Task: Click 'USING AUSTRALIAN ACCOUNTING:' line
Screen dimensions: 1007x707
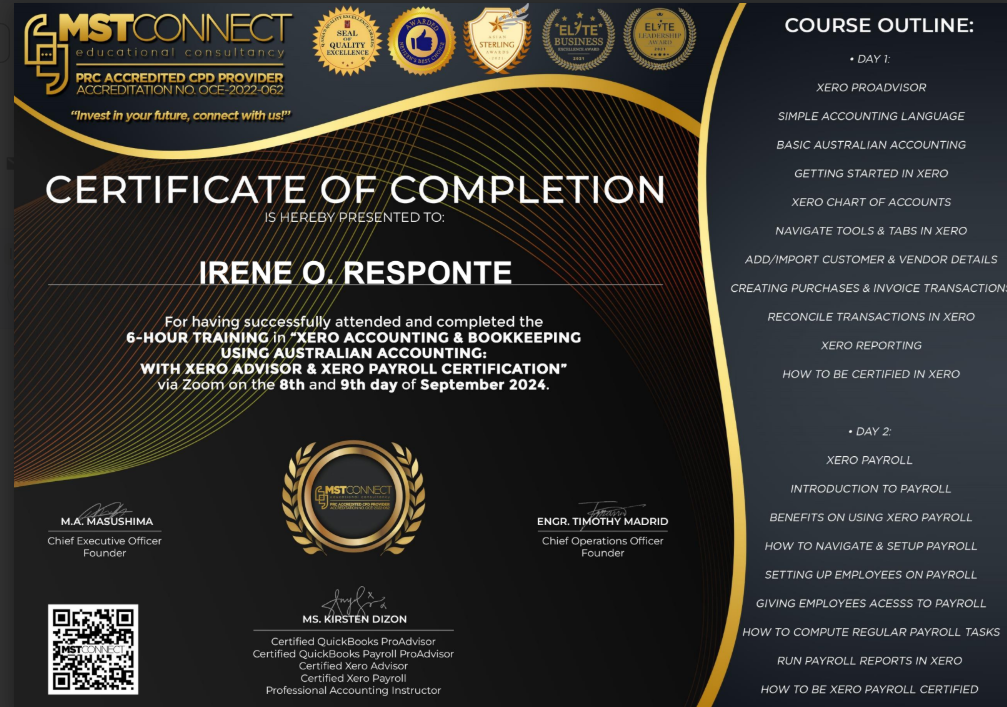Action: click(x=354, y=353)
